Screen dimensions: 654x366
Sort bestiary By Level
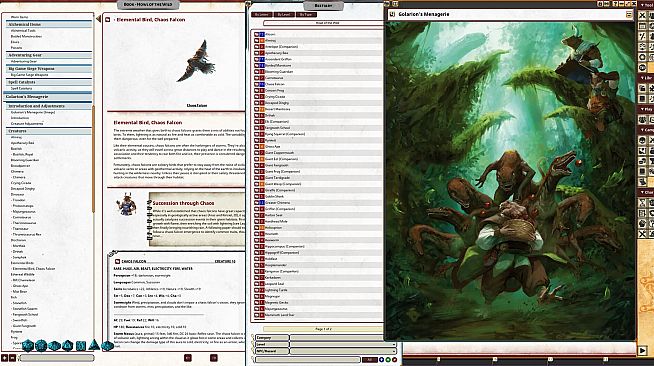[284, 15]
